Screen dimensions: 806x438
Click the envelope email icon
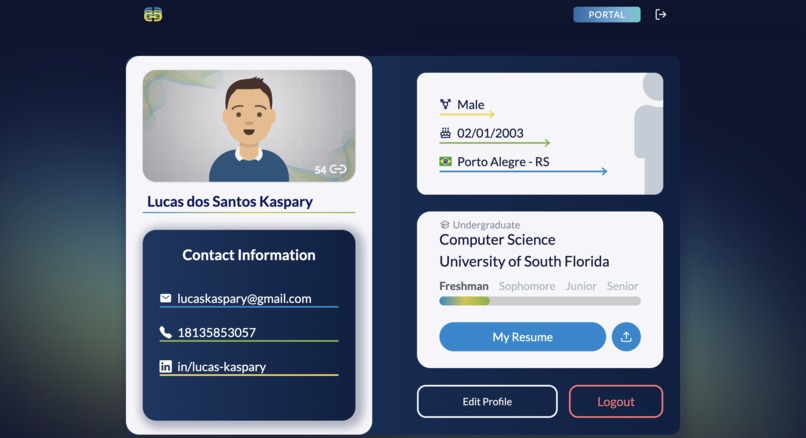coord(166,298)
